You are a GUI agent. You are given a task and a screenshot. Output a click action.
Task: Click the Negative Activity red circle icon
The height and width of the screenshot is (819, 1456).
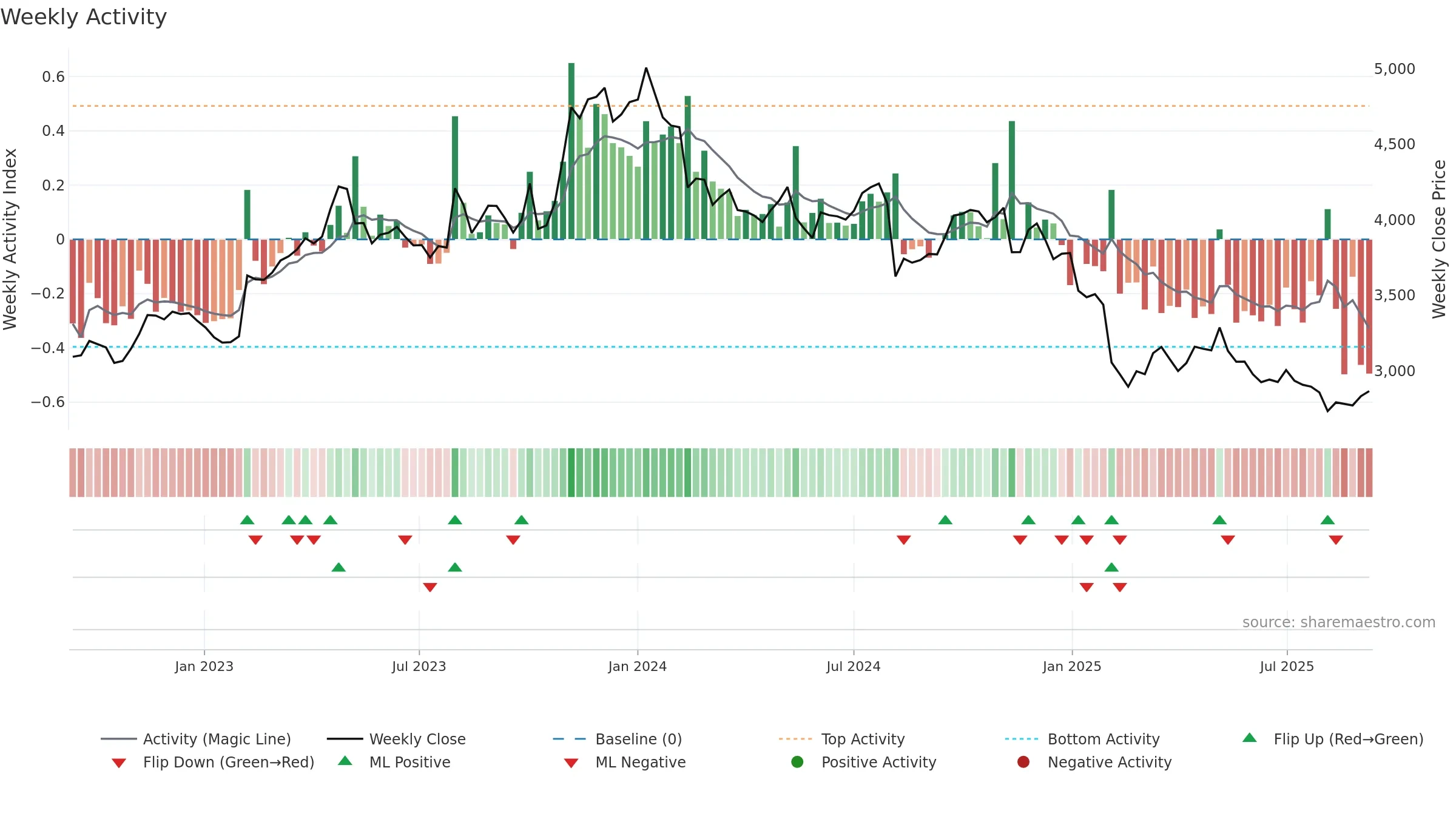point(1023,762)
